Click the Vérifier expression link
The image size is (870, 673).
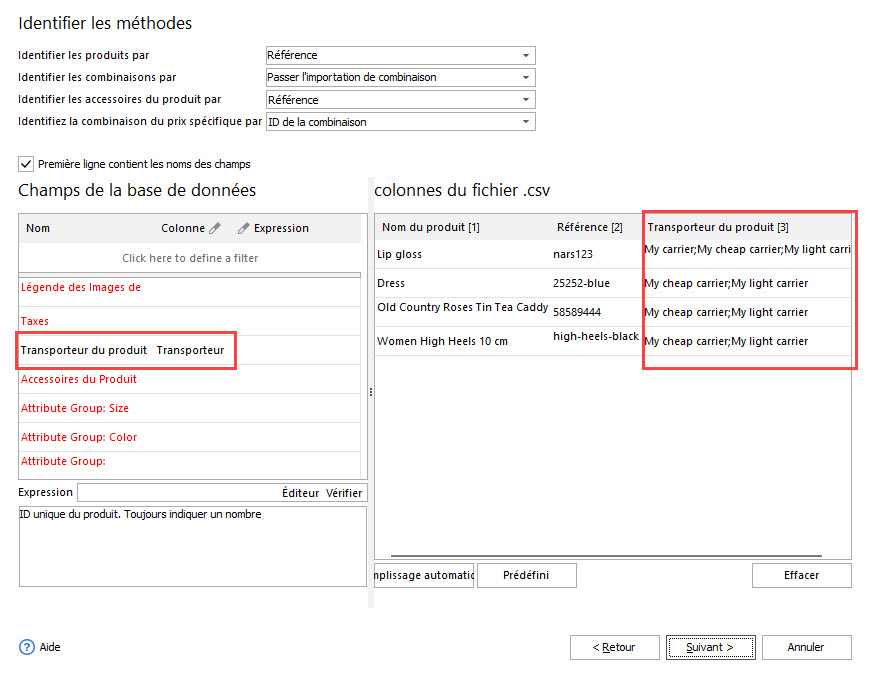coord(344,493)
